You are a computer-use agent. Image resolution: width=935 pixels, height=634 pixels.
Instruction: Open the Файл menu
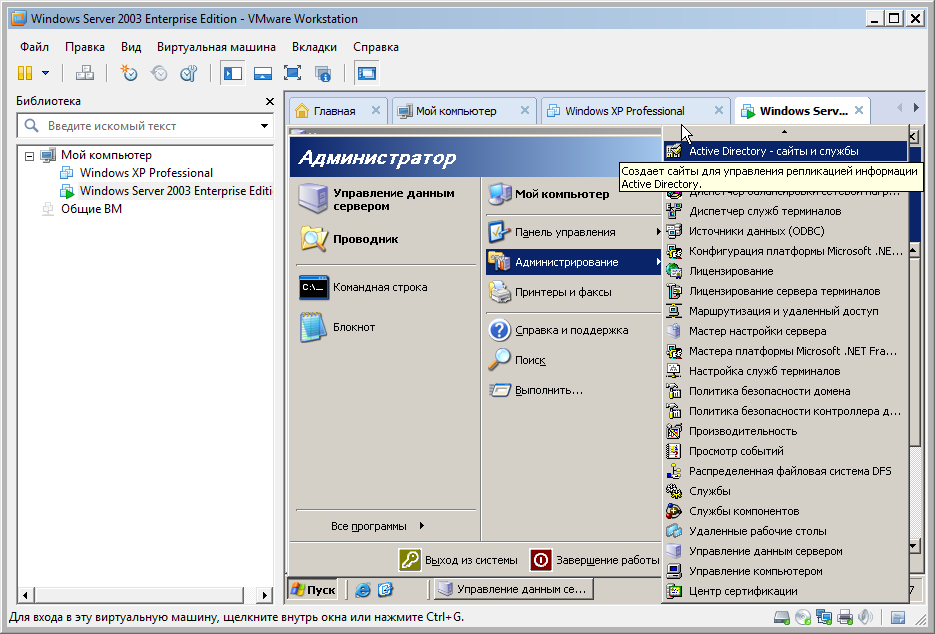[34, 47]
